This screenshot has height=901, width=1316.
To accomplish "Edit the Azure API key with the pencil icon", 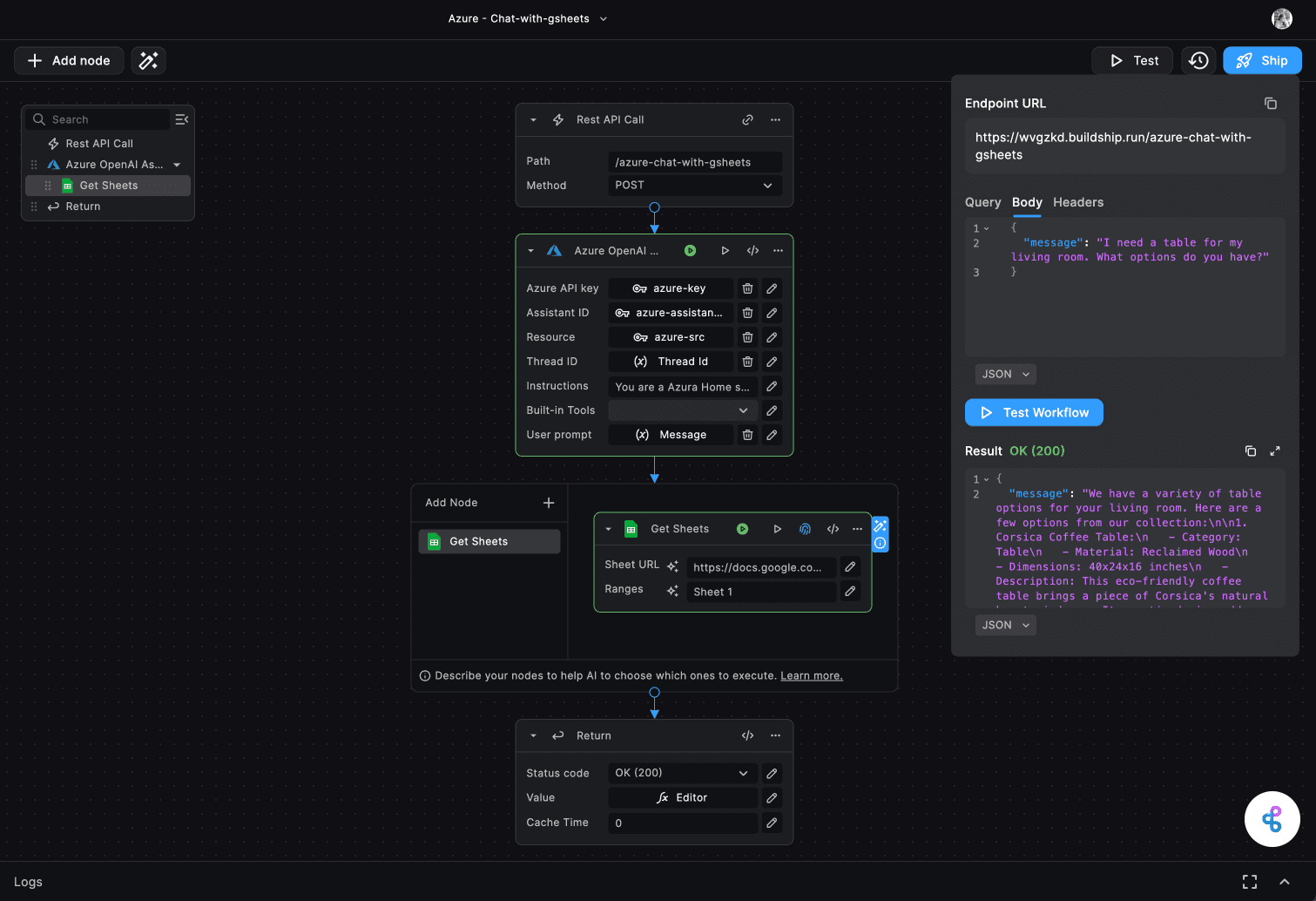I will 772,288.
